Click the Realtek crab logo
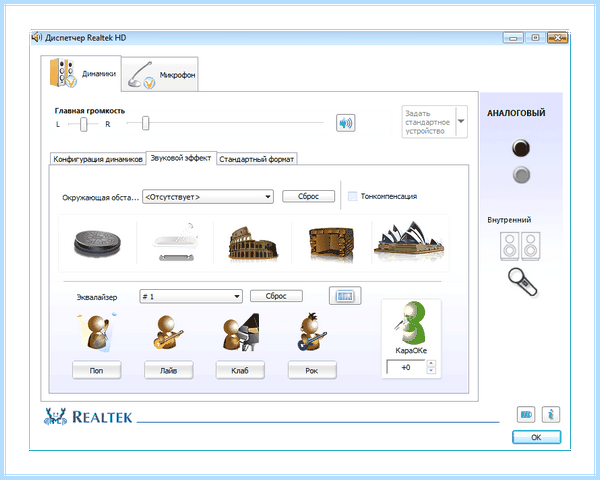The image size is (600, 480). tap(55, 416)
